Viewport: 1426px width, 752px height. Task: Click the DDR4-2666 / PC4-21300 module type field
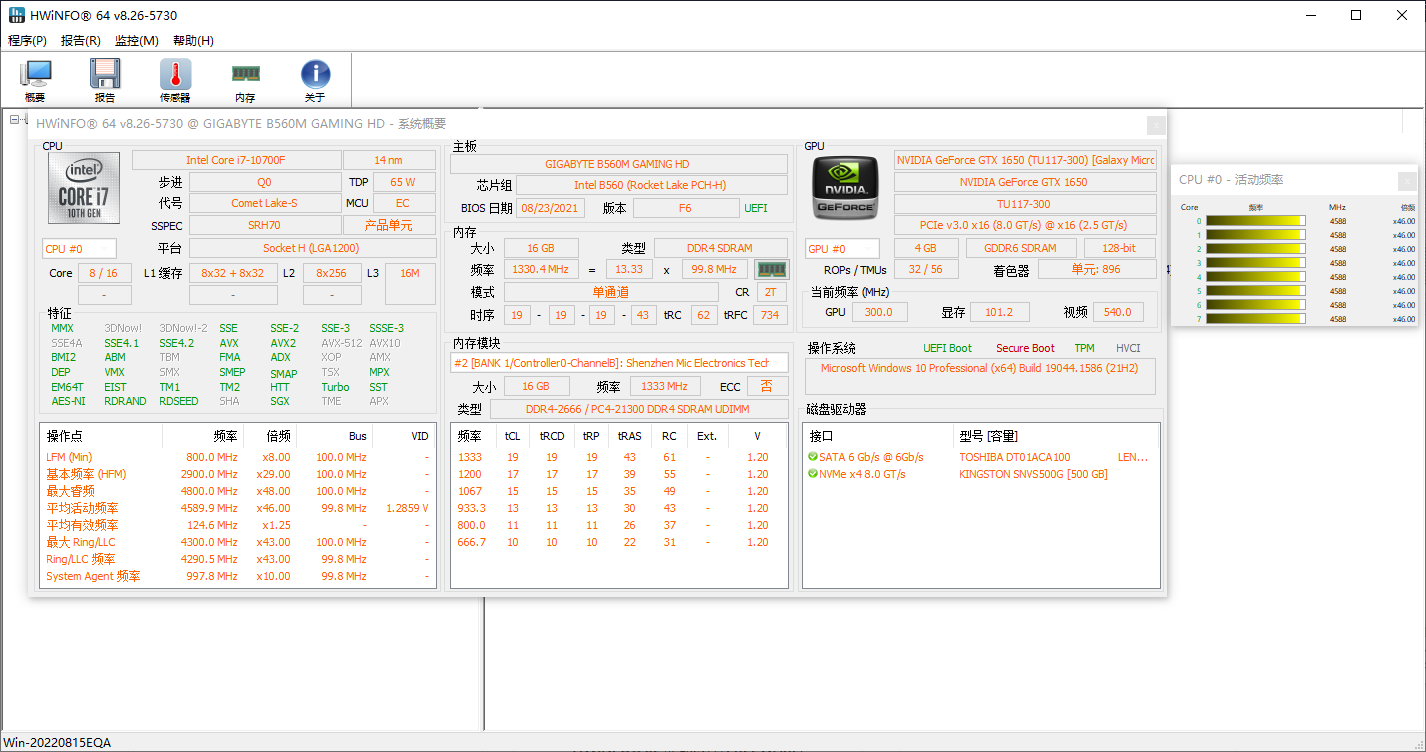click(639, 409)
